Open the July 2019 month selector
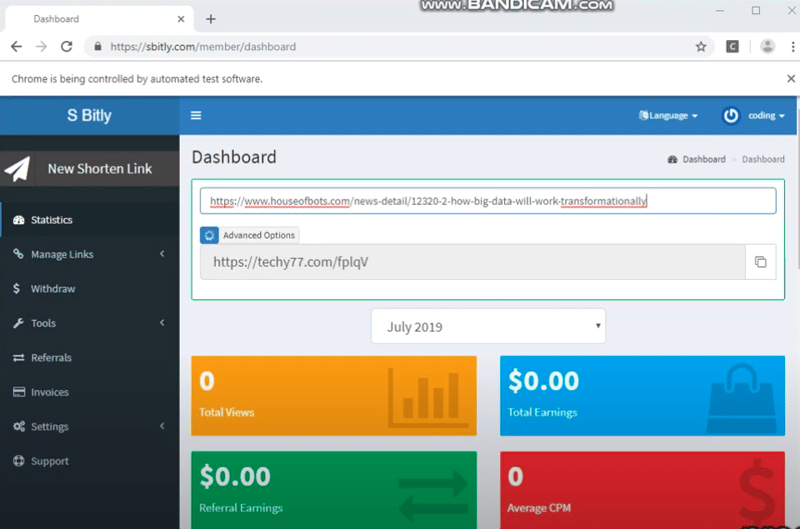 [488, 326]
